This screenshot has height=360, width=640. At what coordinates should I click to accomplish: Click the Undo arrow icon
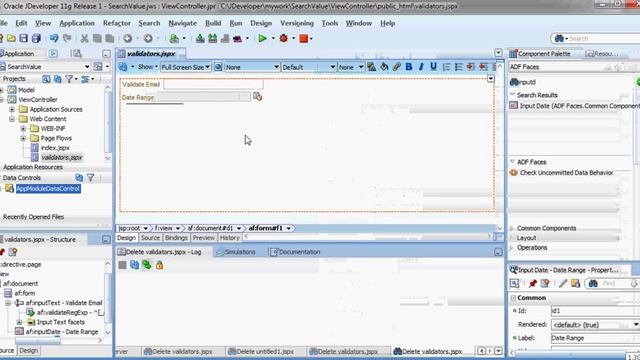54,38
